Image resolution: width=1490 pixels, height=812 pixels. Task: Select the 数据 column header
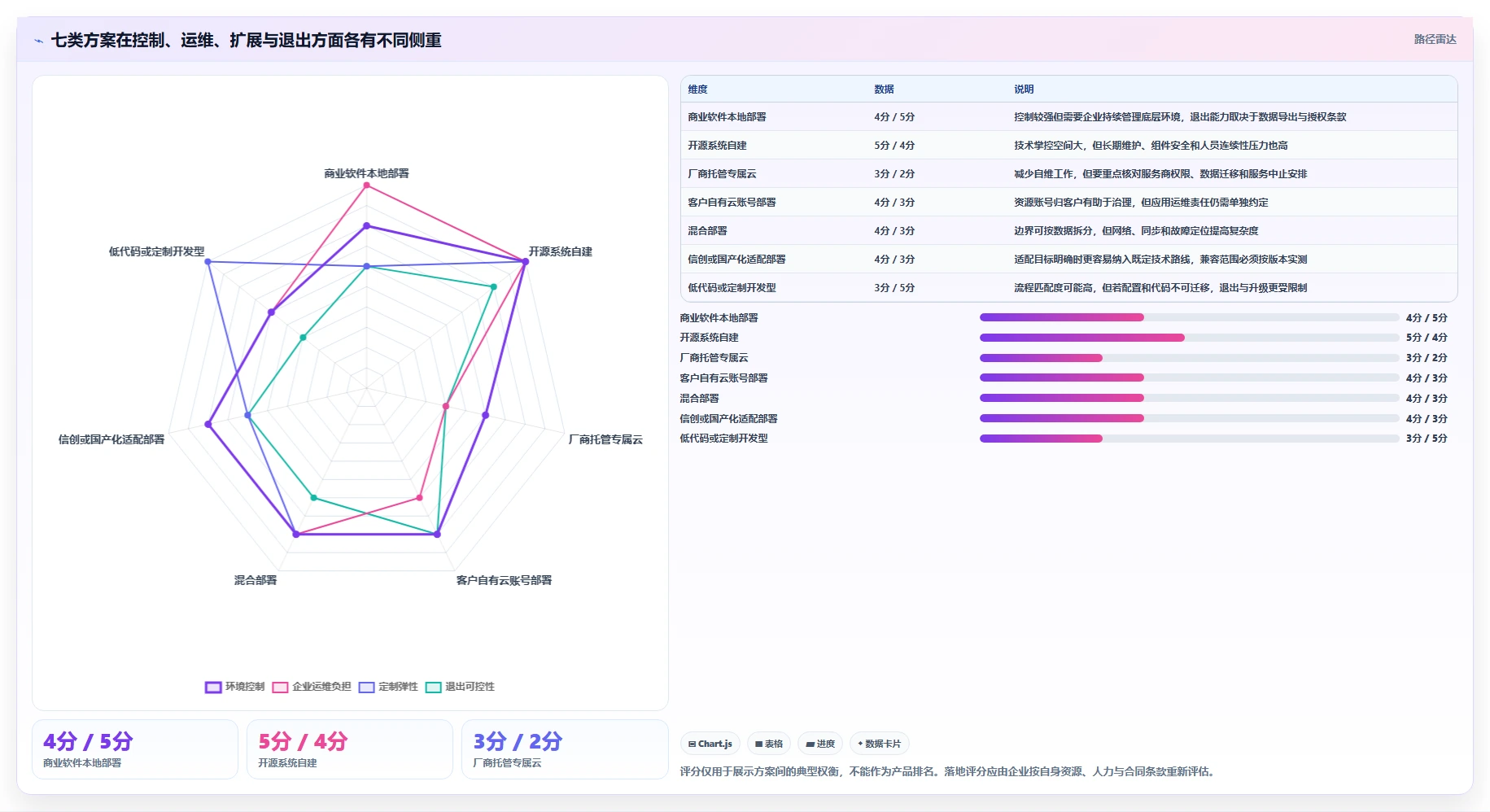884,89
